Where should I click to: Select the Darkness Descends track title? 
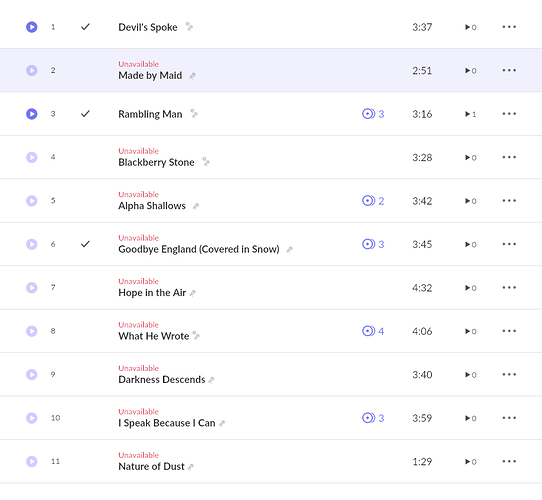[162, 379]
